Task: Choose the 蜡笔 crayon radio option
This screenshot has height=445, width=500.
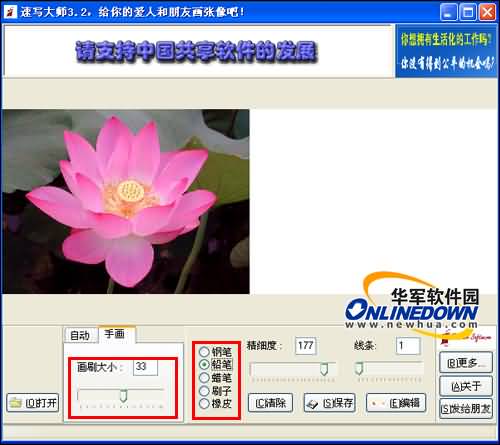Action: pyautogui.click(x=204, y=378)
